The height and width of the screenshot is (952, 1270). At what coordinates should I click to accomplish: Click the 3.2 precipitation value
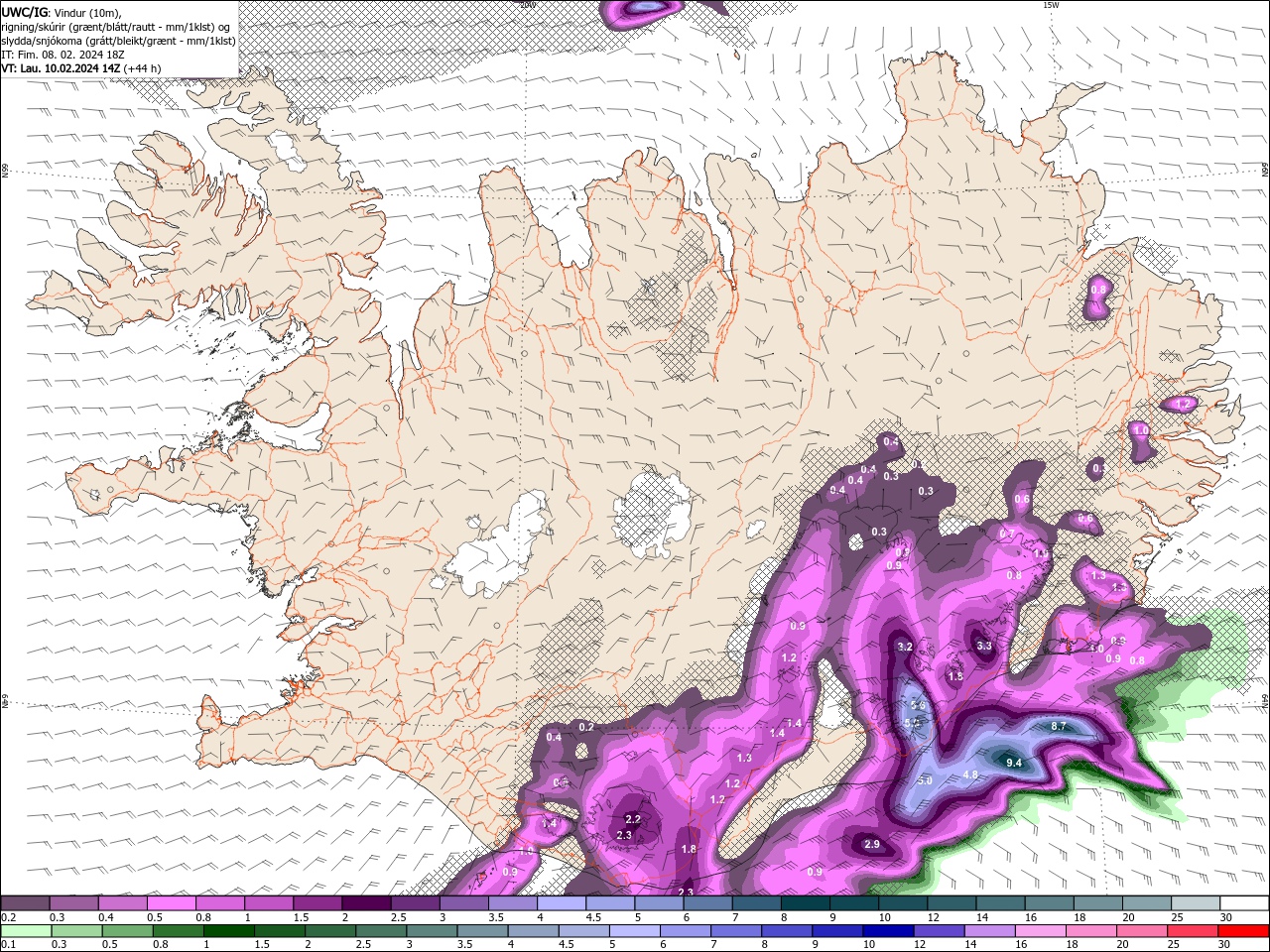(904, 647)
